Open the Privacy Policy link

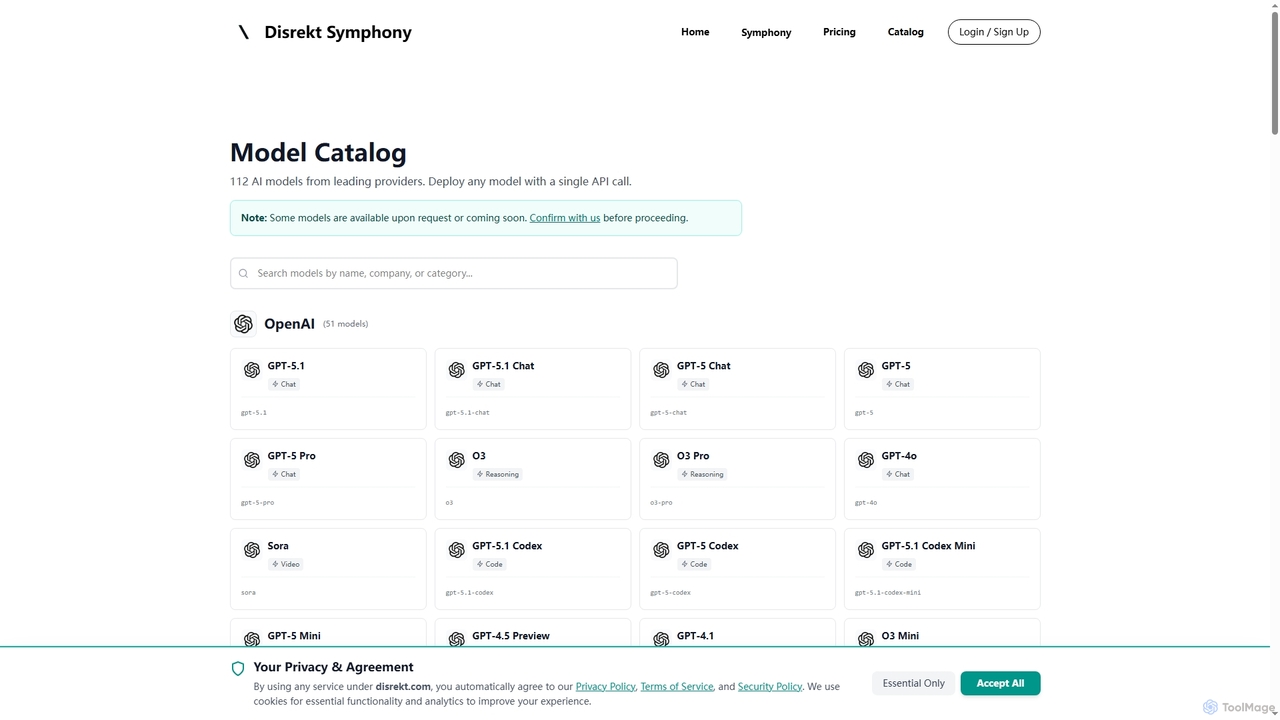click(x=606, y=687)
